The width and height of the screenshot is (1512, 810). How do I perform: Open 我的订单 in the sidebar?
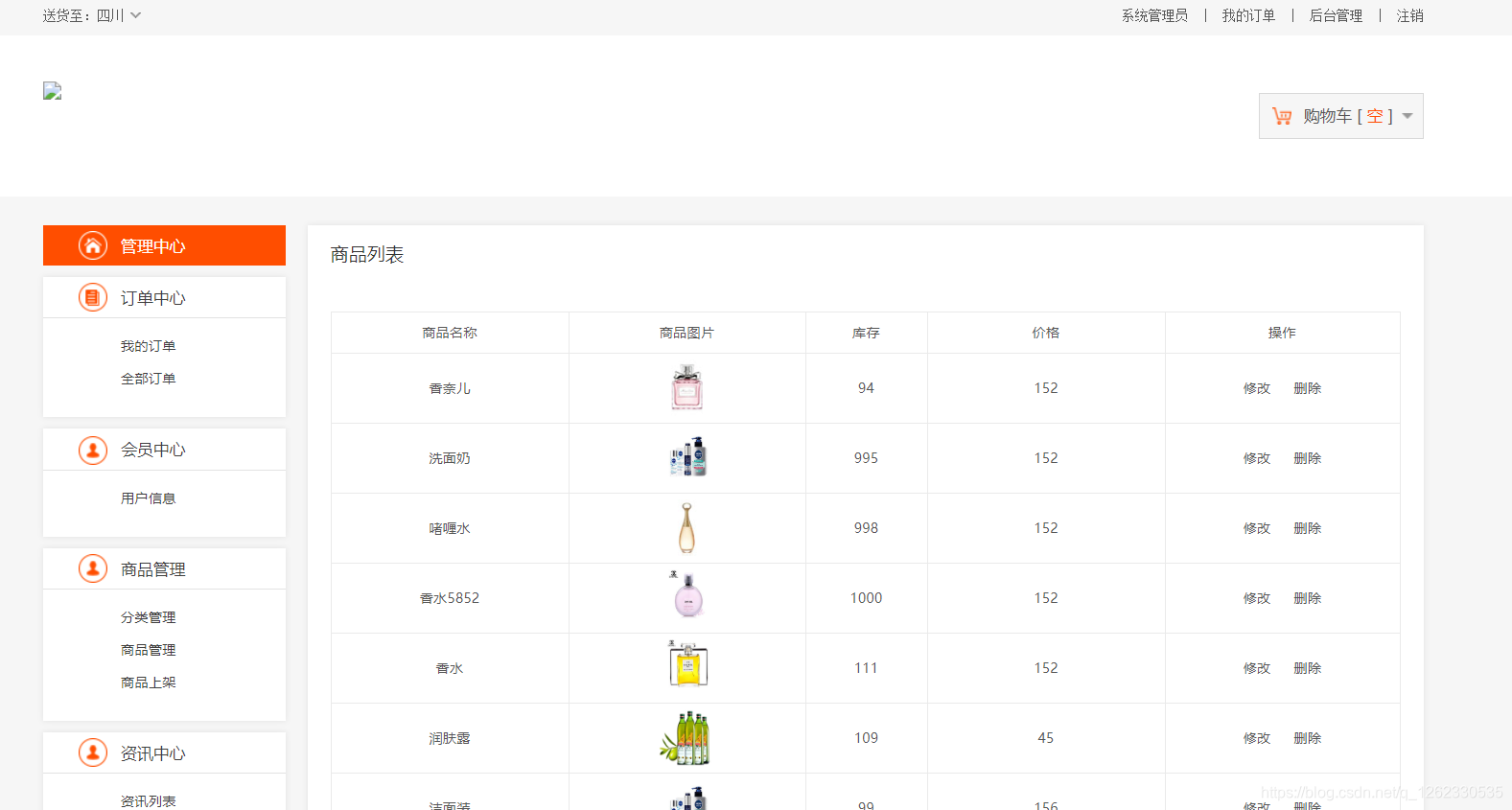tap(148, 346)
